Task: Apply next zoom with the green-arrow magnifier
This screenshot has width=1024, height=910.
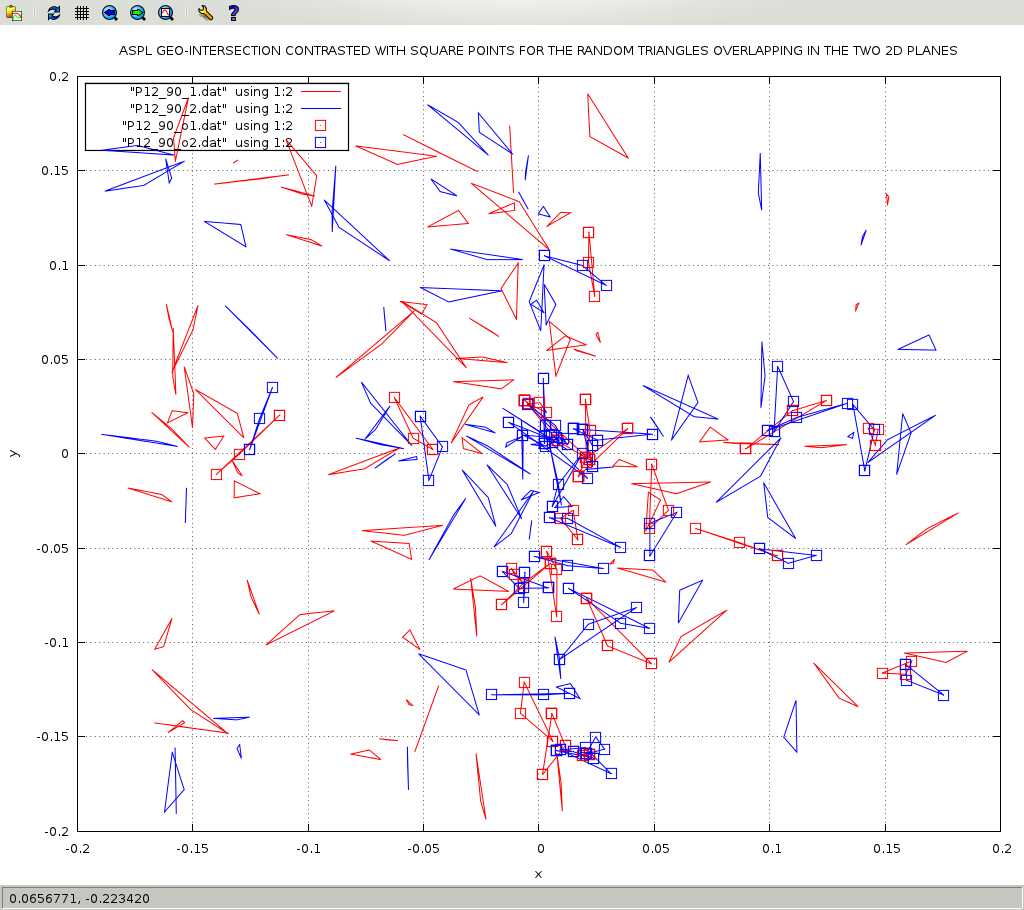Action: (x=137, y=13)
